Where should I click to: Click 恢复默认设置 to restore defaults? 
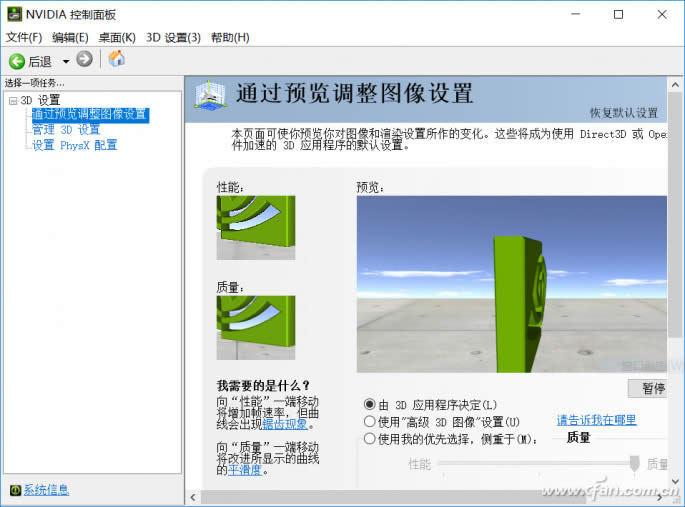pyautogui.click(x=623, y=113)
